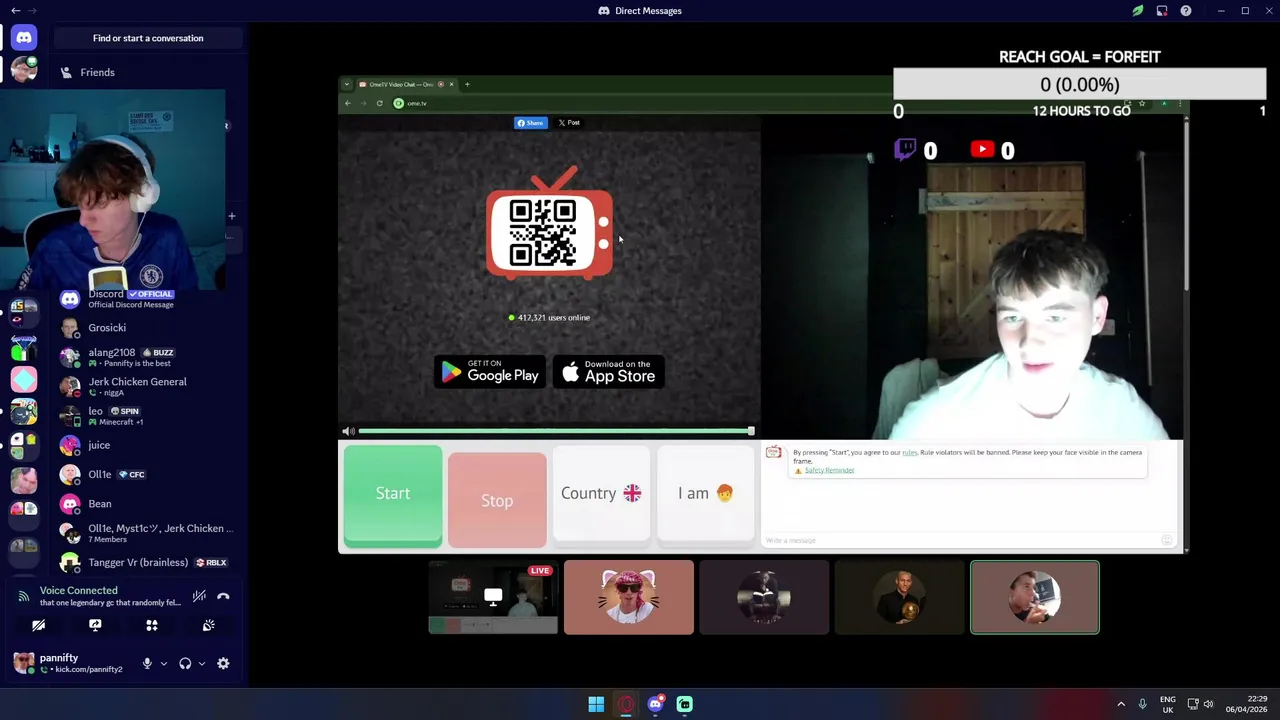Open the ENG UK language switcher
1280x720 pixels.
(1168, 704)
